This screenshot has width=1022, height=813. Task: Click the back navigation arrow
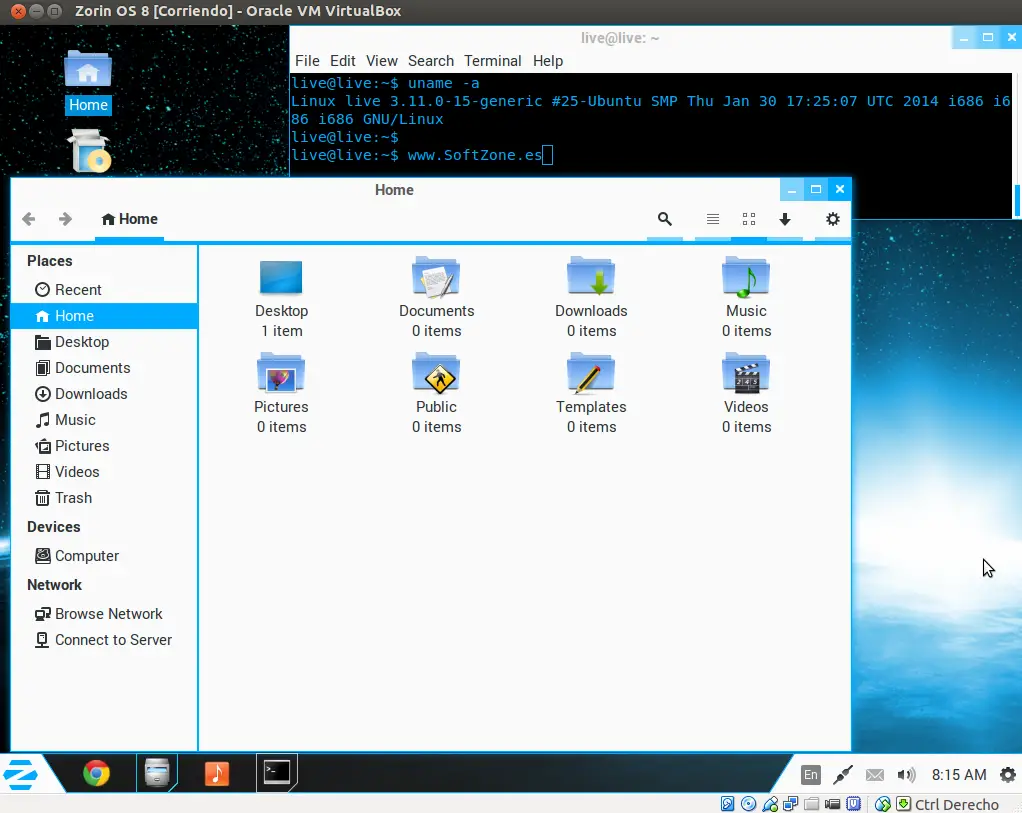(x=29, y=219)
